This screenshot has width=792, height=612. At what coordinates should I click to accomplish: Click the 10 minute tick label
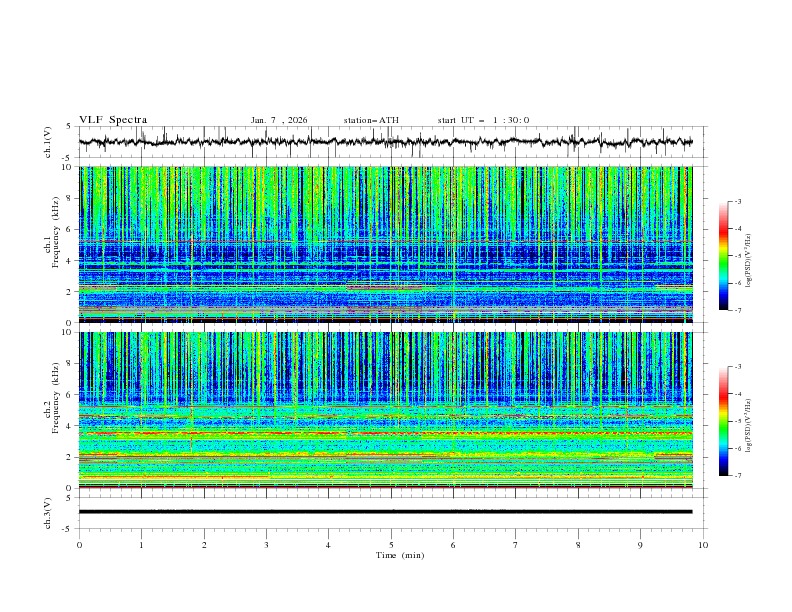click(x=703, y=544)
